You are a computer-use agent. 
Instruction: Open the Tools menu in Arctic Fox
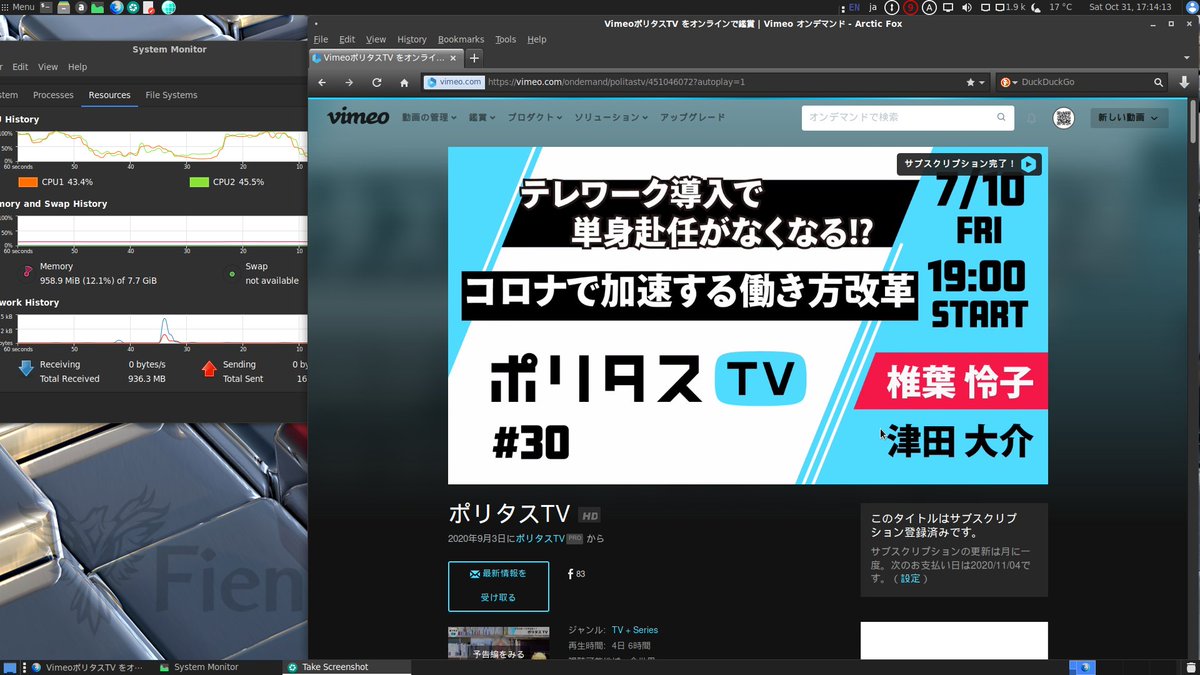pyautogui.click(x=506, y=39)
